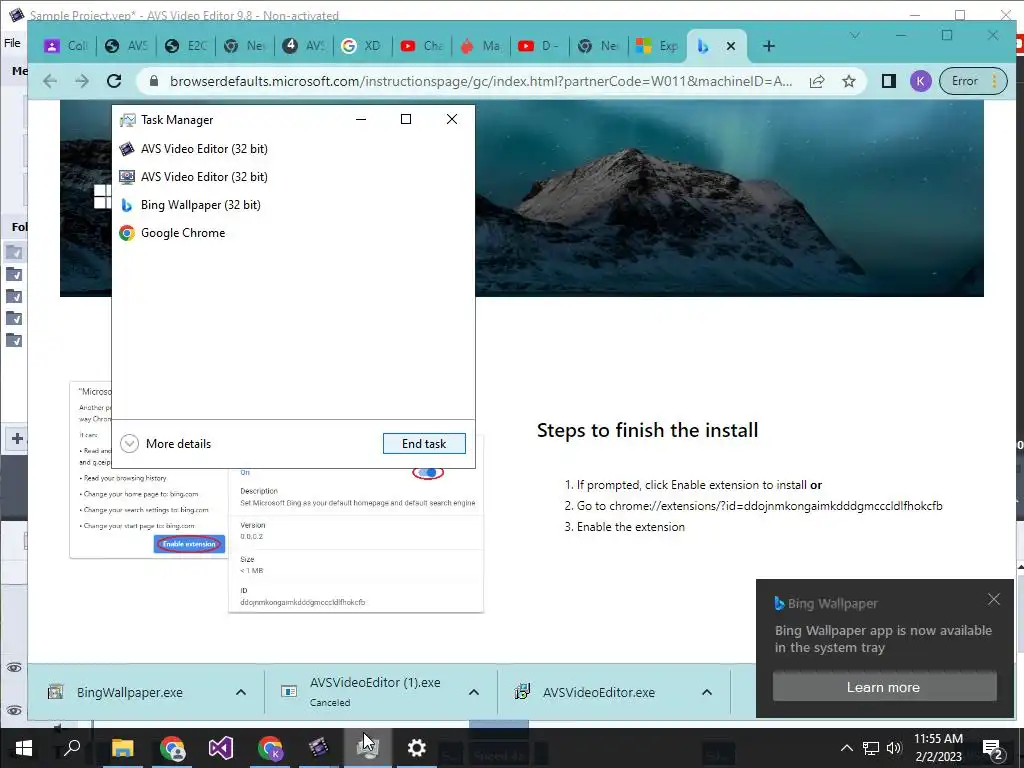Screen dimensions: 1024x768
Task: Open options chevron for BingWallpaper.exe
Action: 241,692
